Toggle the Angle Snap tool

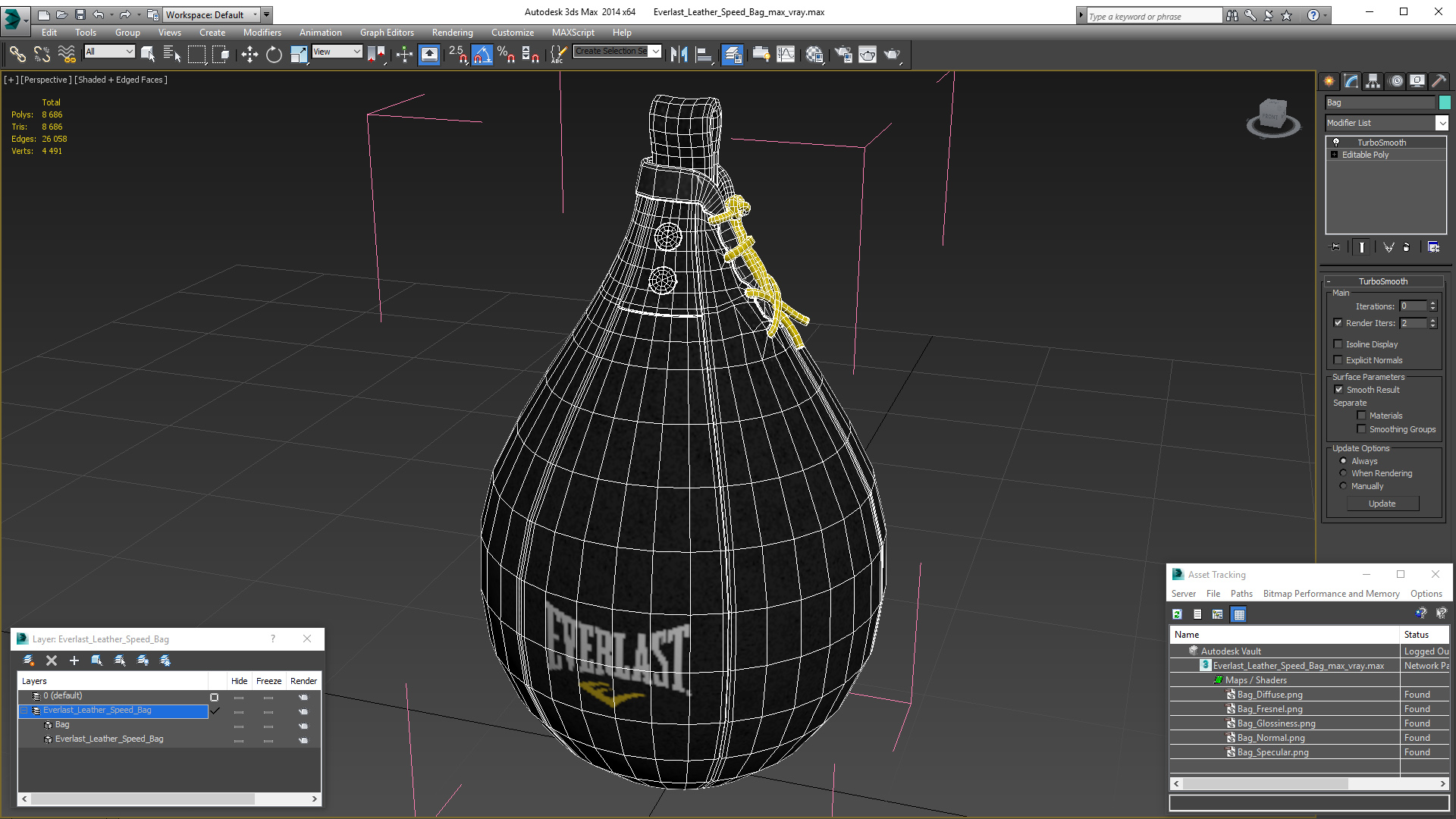[x=482, y=54]
